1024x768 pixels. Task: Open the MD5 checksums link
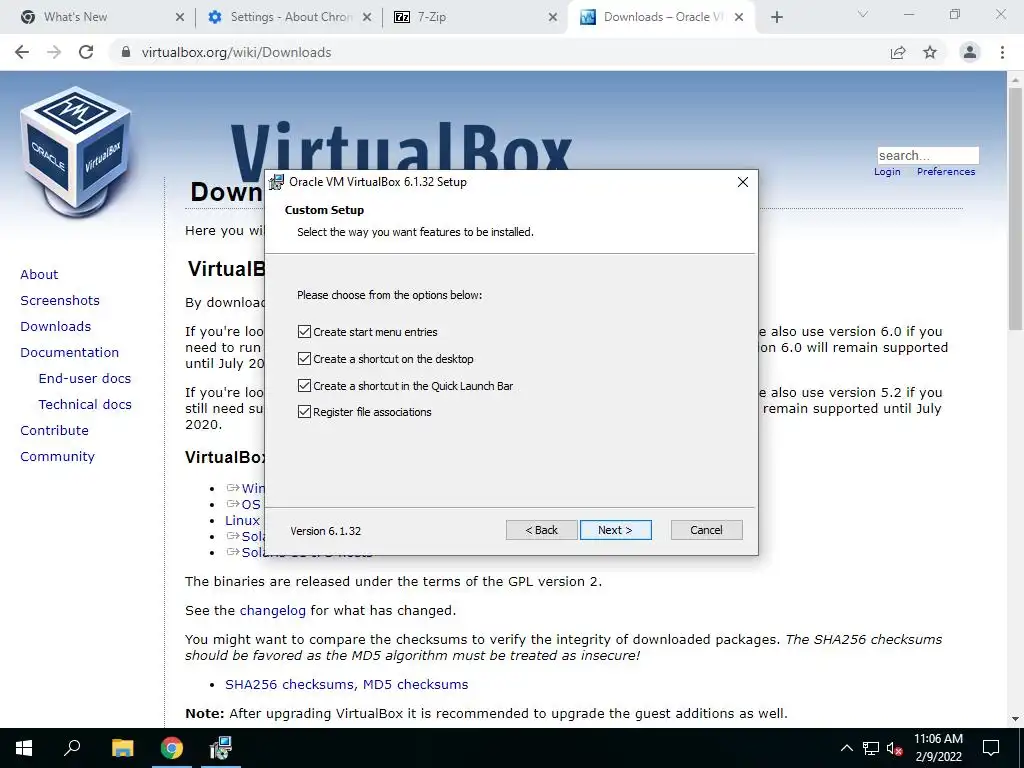[x=415, y=684]
